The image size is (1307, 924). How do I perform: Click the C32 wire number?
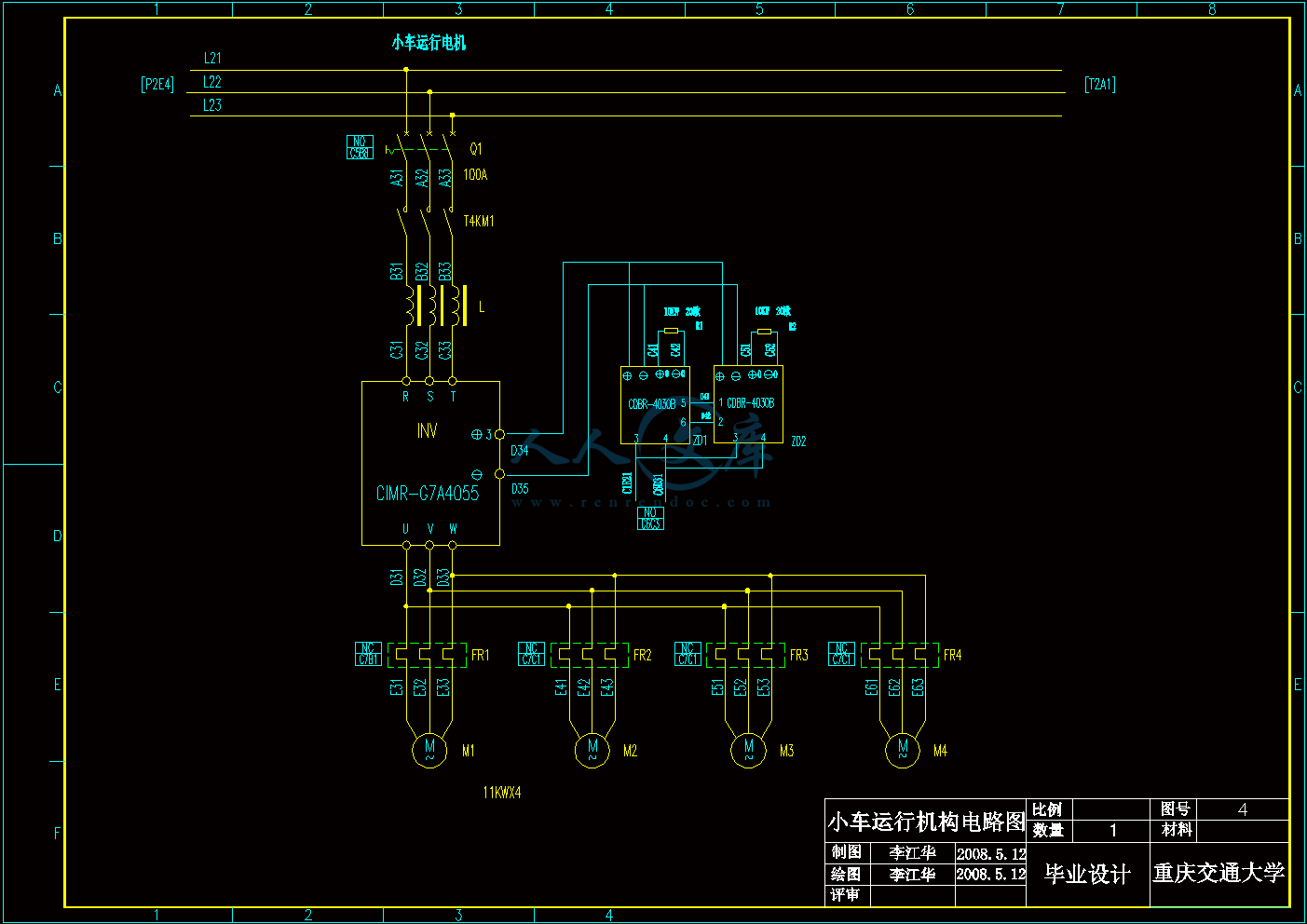coord(421,350)
